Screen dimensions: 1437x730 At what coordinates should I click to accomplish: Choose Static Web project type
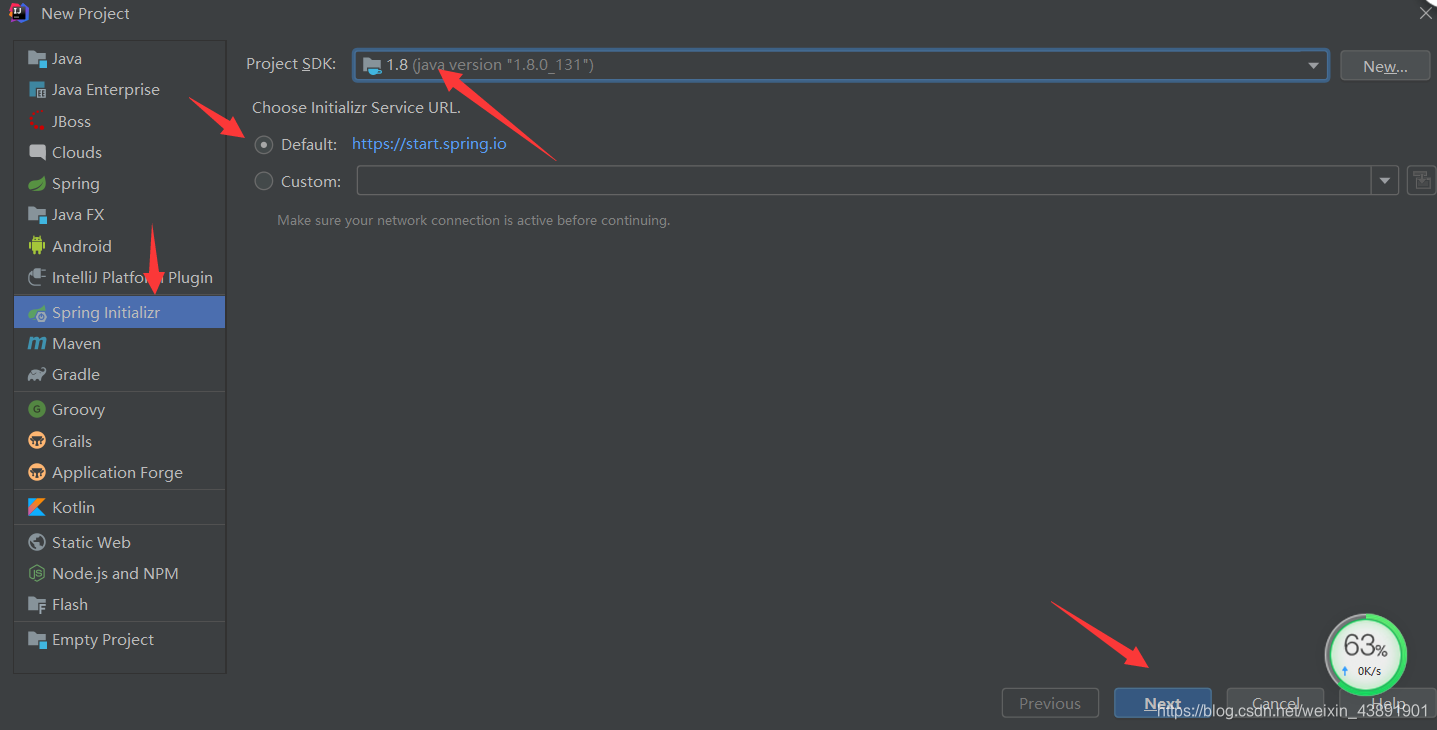pos(120,543)
